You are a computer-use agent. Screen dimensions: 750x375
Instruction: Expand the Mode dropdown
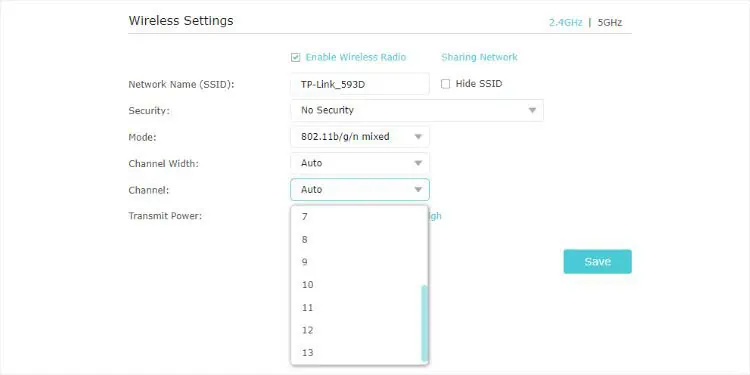(x=360, y=137)
